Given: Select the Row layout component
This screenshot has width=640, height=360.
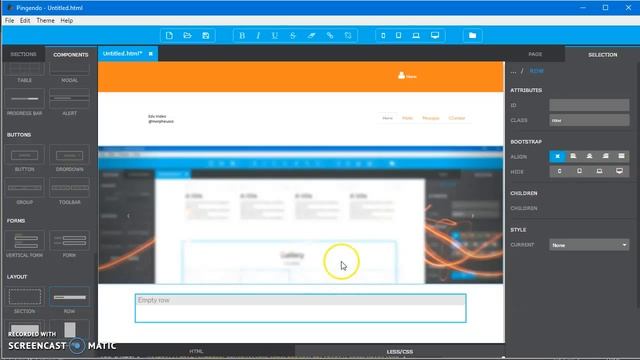Looking at the screenshot, I should coord(69,300).
